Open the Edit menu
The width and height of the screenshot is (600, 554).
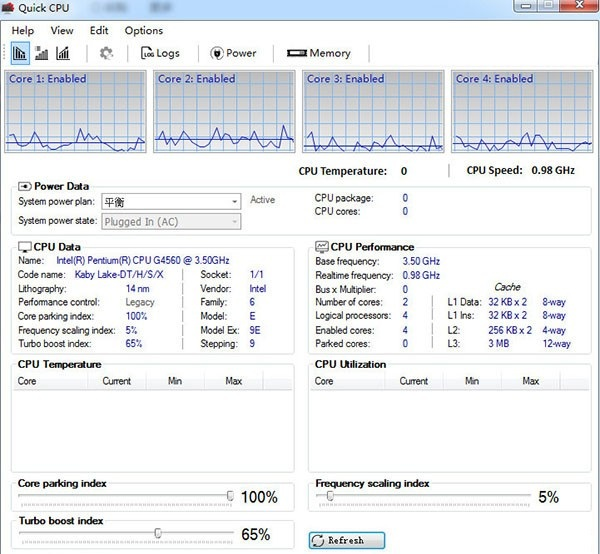(99, 31)
